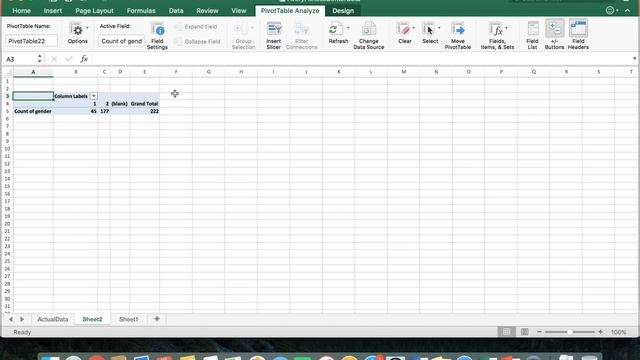Click Insert Slicer icon
Image resolution: width=640 pixels, height=360 pixels.
(x=273, y=29)
